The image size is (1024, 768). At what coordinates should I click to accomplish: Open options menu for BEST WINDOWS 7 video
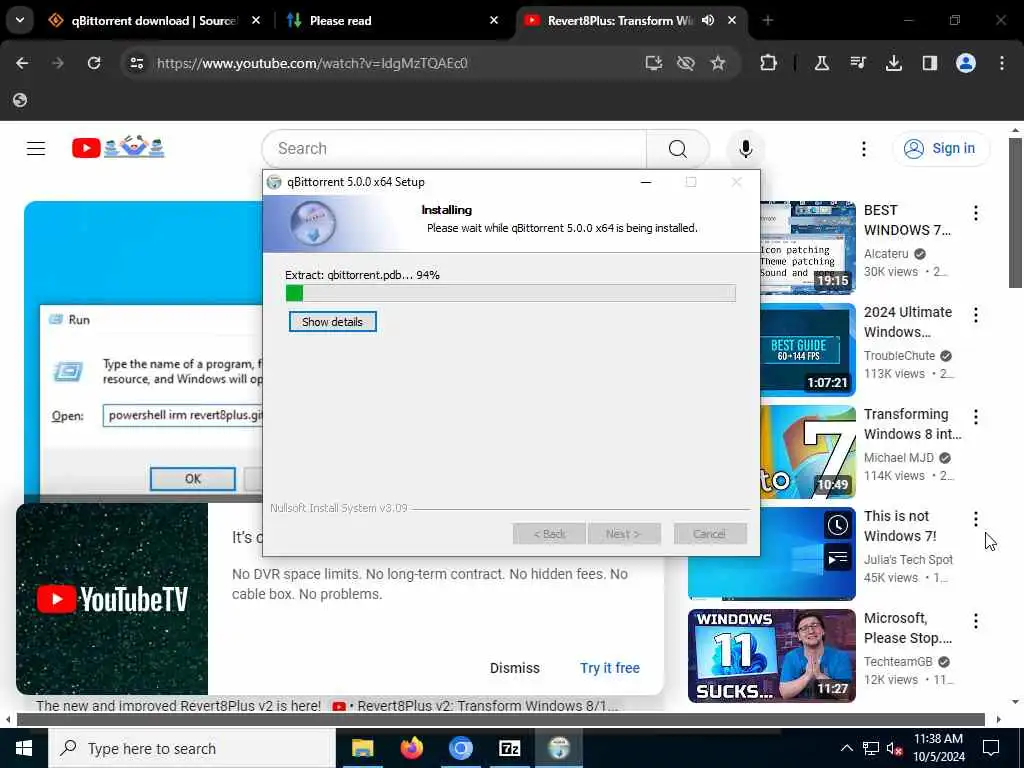point(976,213)
